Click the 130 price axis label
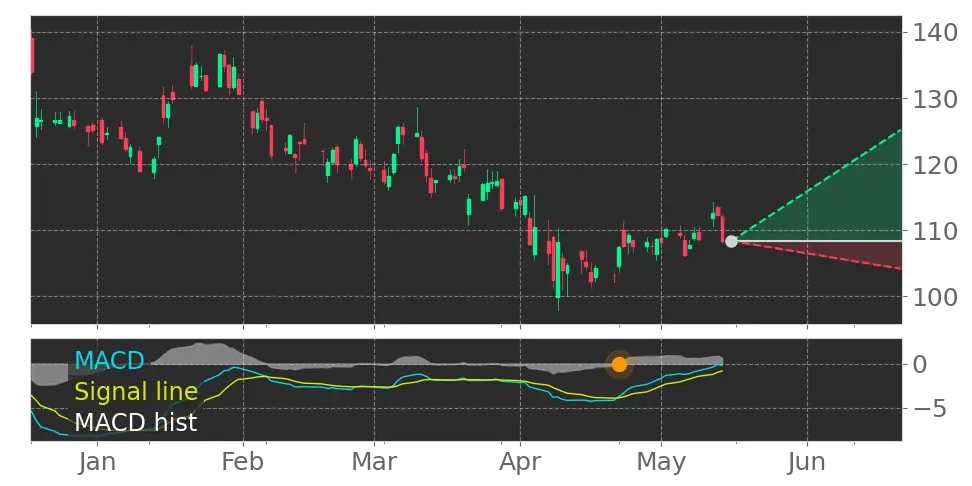This screenshot has height=486, width=972. point(935,98)
